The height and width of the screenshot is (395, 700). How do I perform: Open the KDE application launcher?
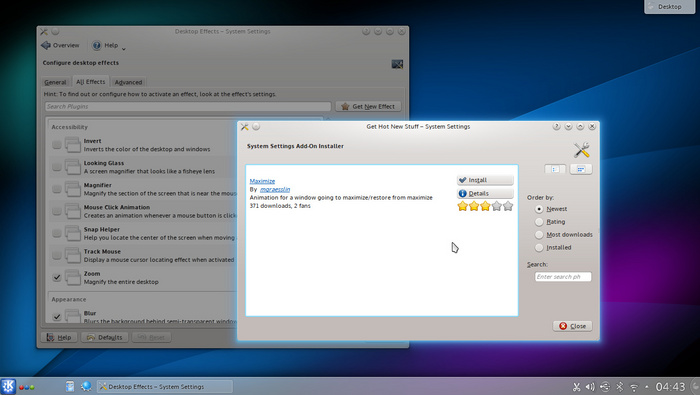(x=8, y=386)
